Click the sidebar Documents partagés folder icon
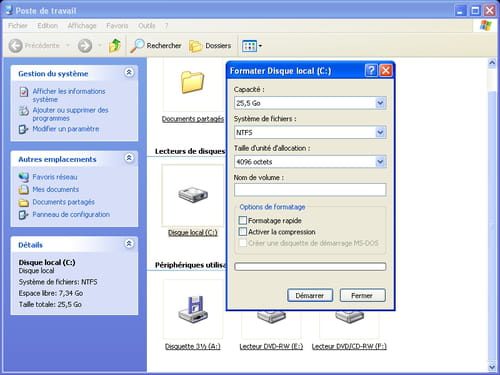Screen dimensions: 500x375 24,202
